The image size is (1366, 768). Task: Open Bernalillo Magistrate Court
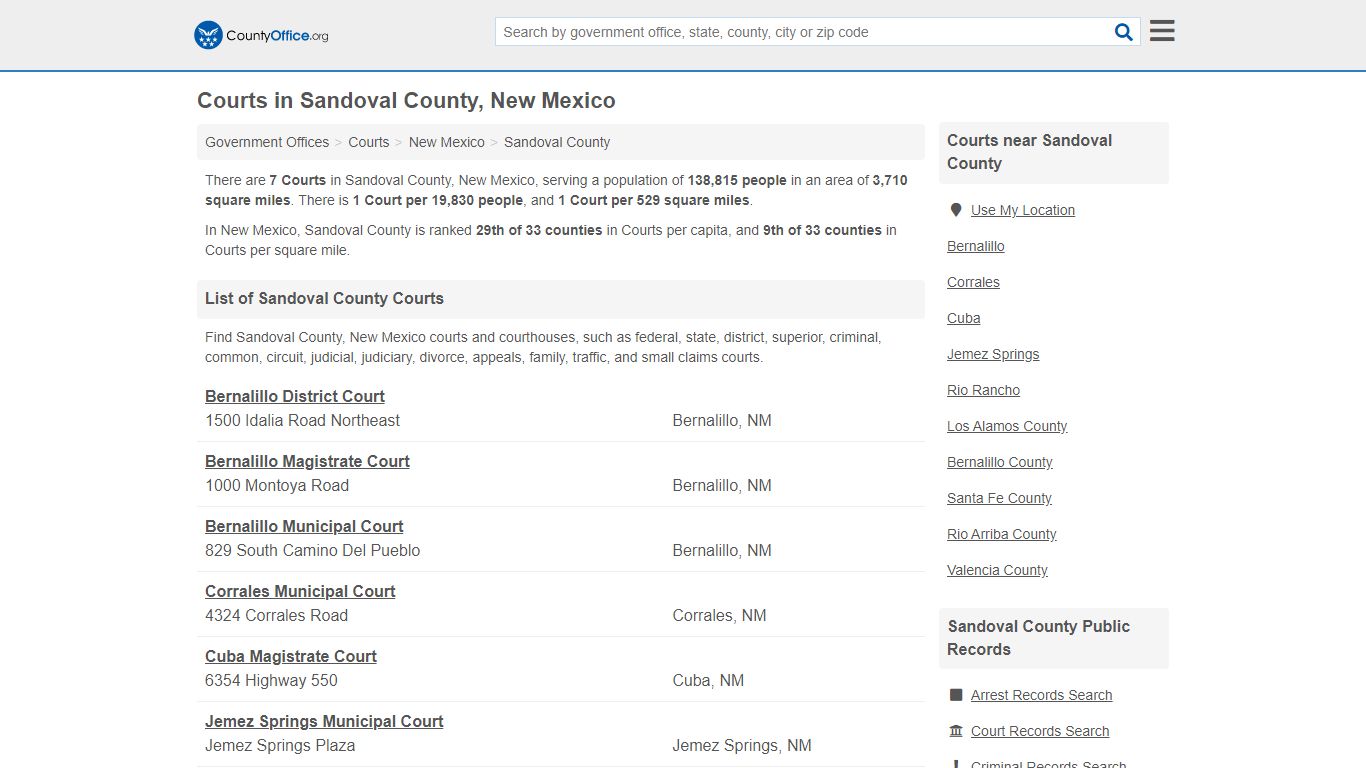coord(307,461)
